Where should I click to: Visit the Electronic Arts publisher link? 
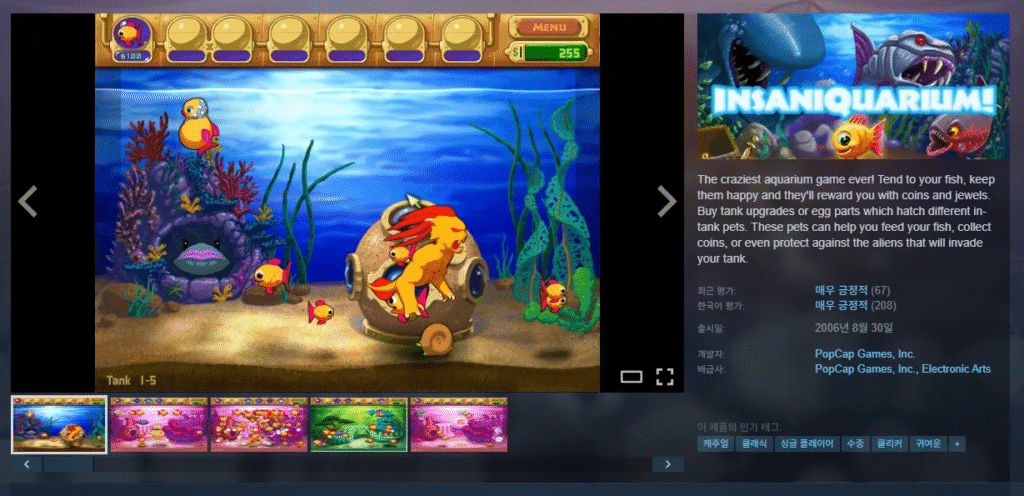coord(956,369)
